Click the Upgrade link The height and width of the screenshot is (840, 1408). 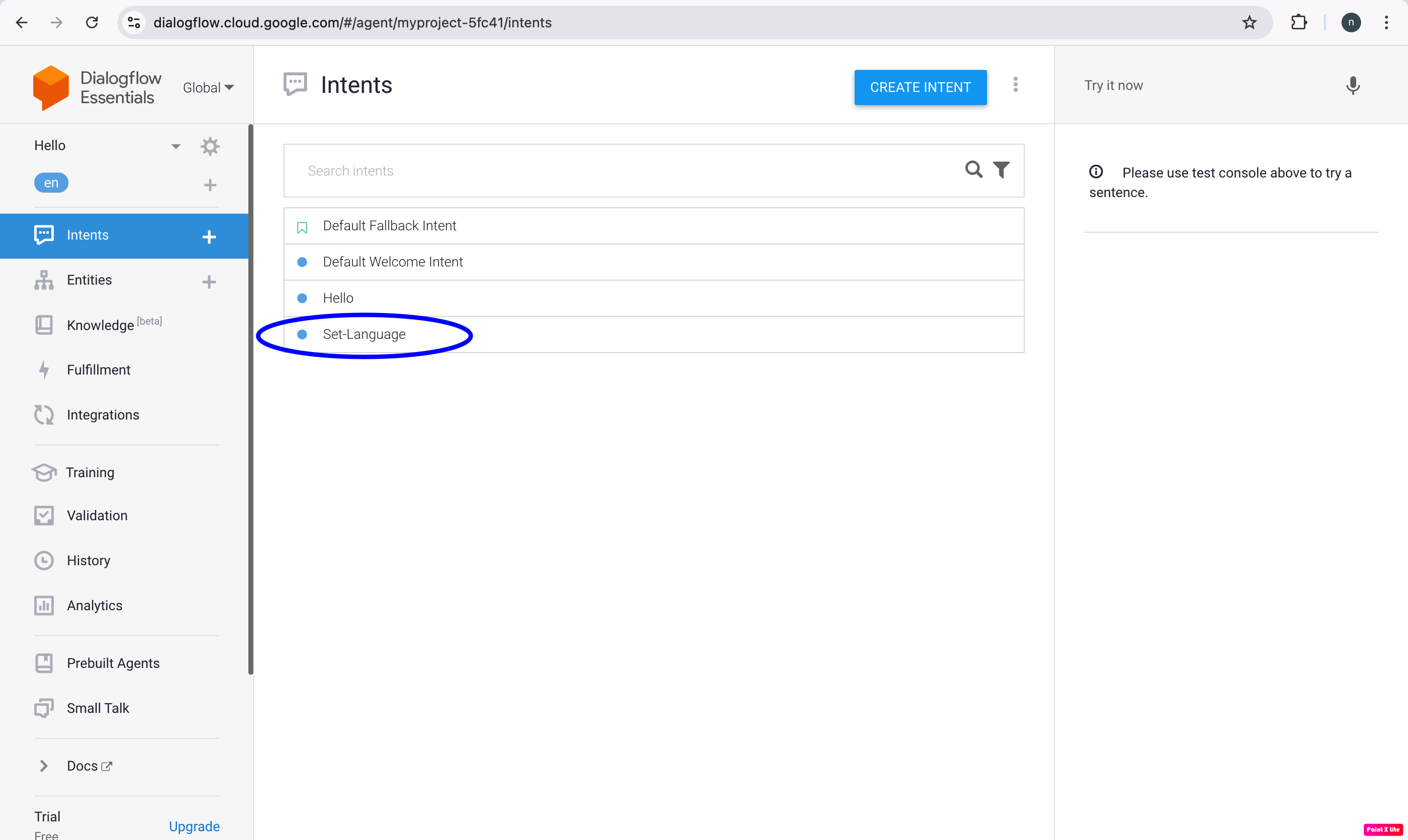[x=194, y=826]
